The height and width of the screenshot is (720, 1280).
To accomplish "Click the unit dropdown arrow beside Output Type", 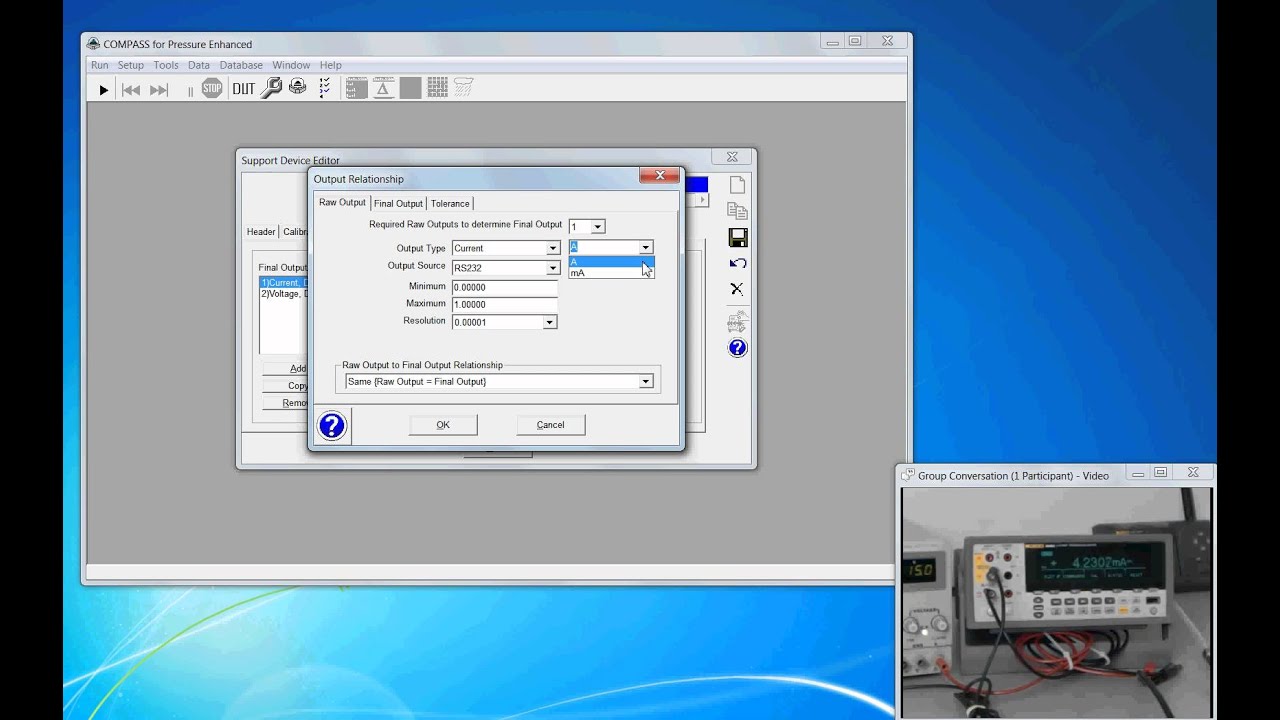I will 645,247.
